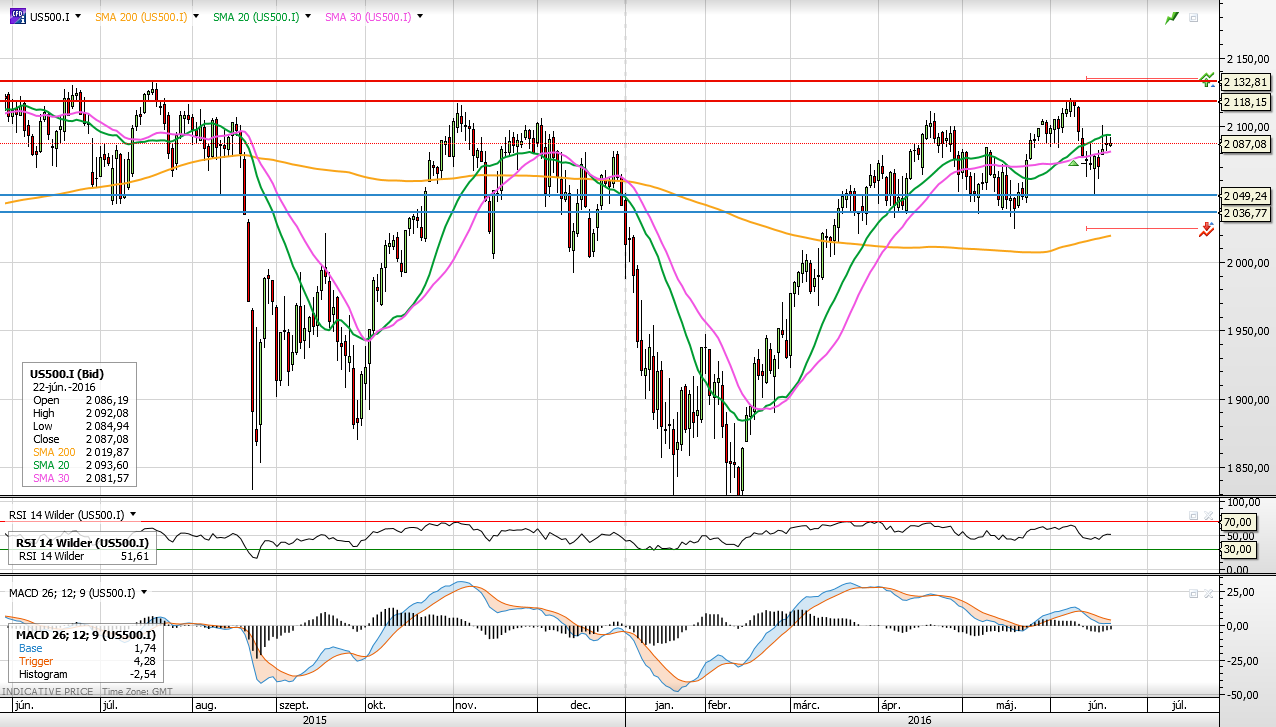Close the MACD indicator panel
This screenshot has width=1276, height=727.
pos(1208,593)
